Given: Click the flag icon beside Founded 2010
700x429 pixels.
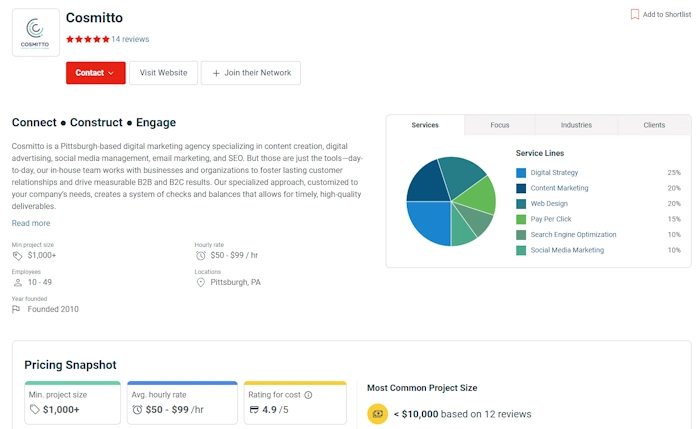Looking at the screenshot, I should point(16,309).
